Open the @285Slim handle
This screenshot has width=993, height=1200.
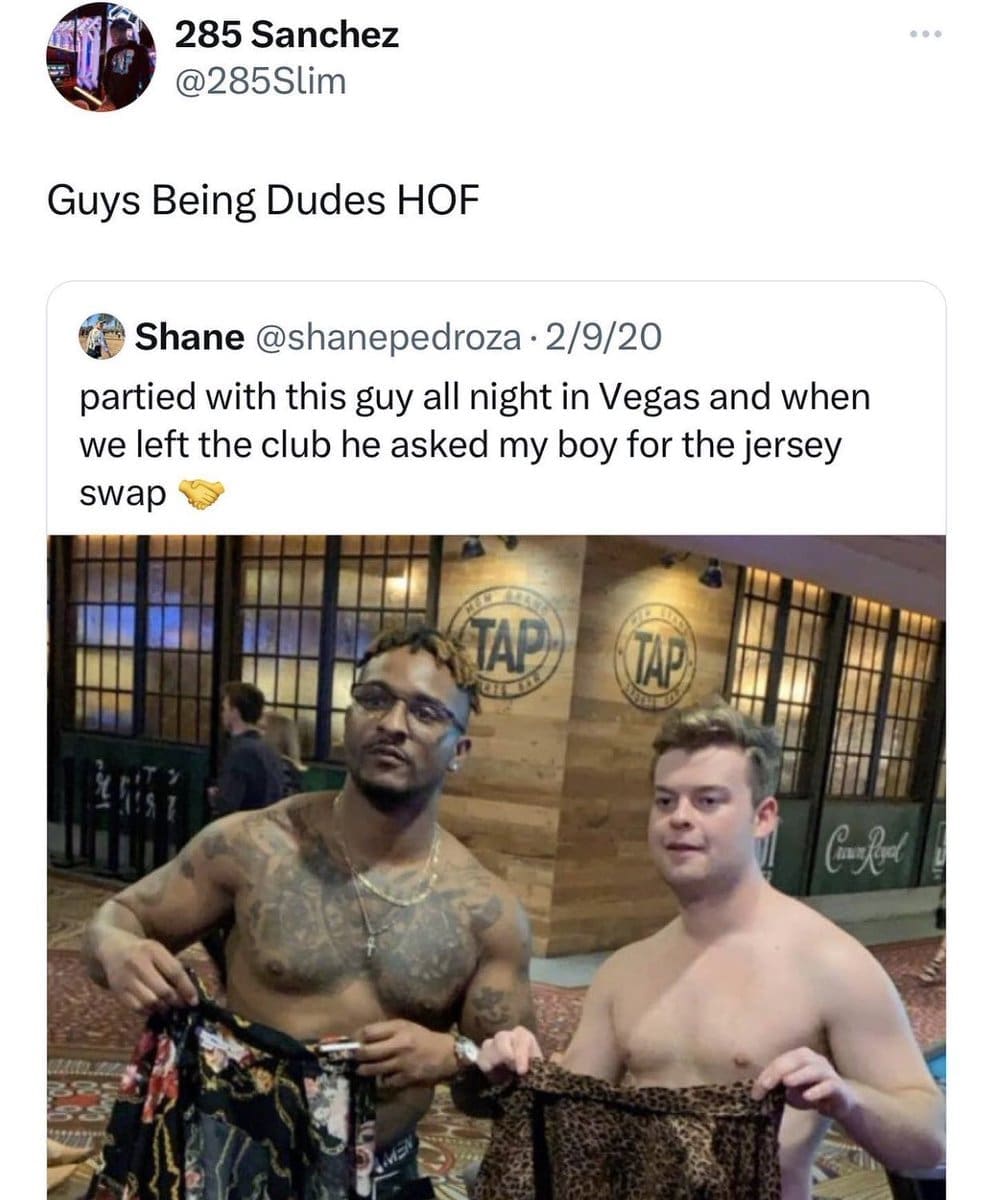(x=260, y=81)
